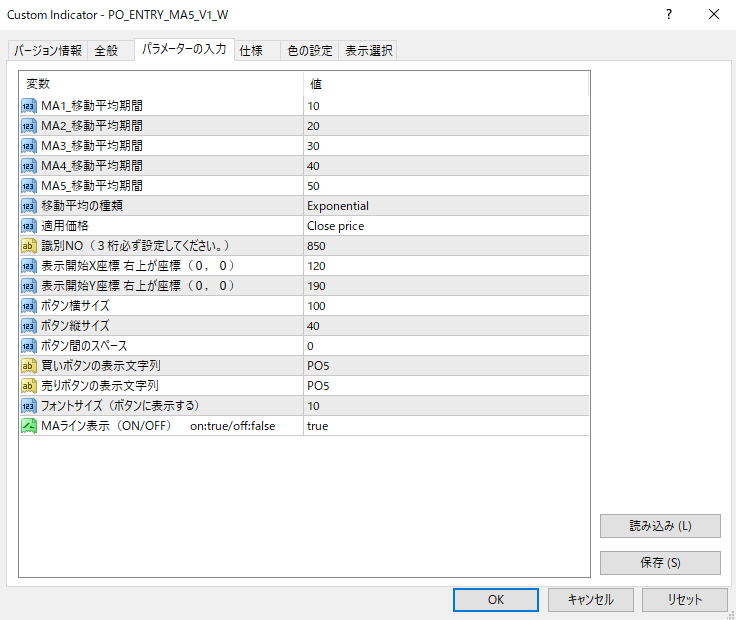Click the 保存 (S) button

coord(660,563)
